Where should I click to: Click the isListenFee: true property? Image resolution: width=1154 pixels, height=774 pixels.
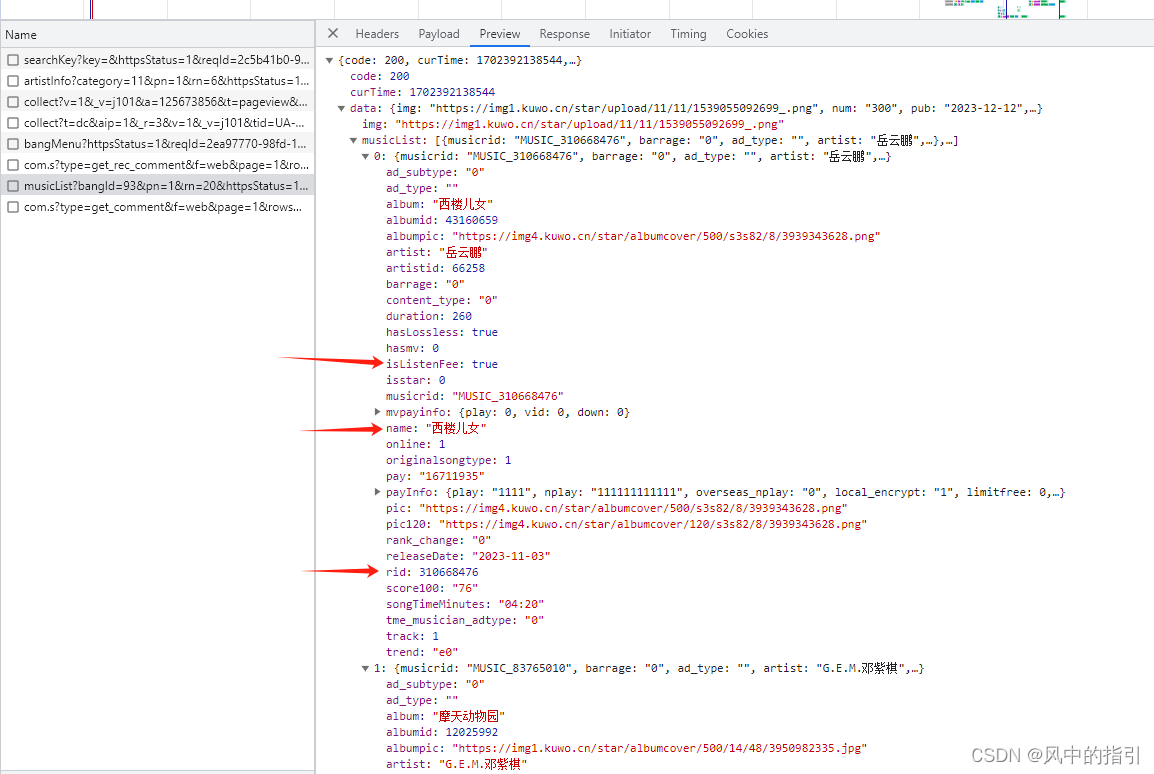coord(442,364)
